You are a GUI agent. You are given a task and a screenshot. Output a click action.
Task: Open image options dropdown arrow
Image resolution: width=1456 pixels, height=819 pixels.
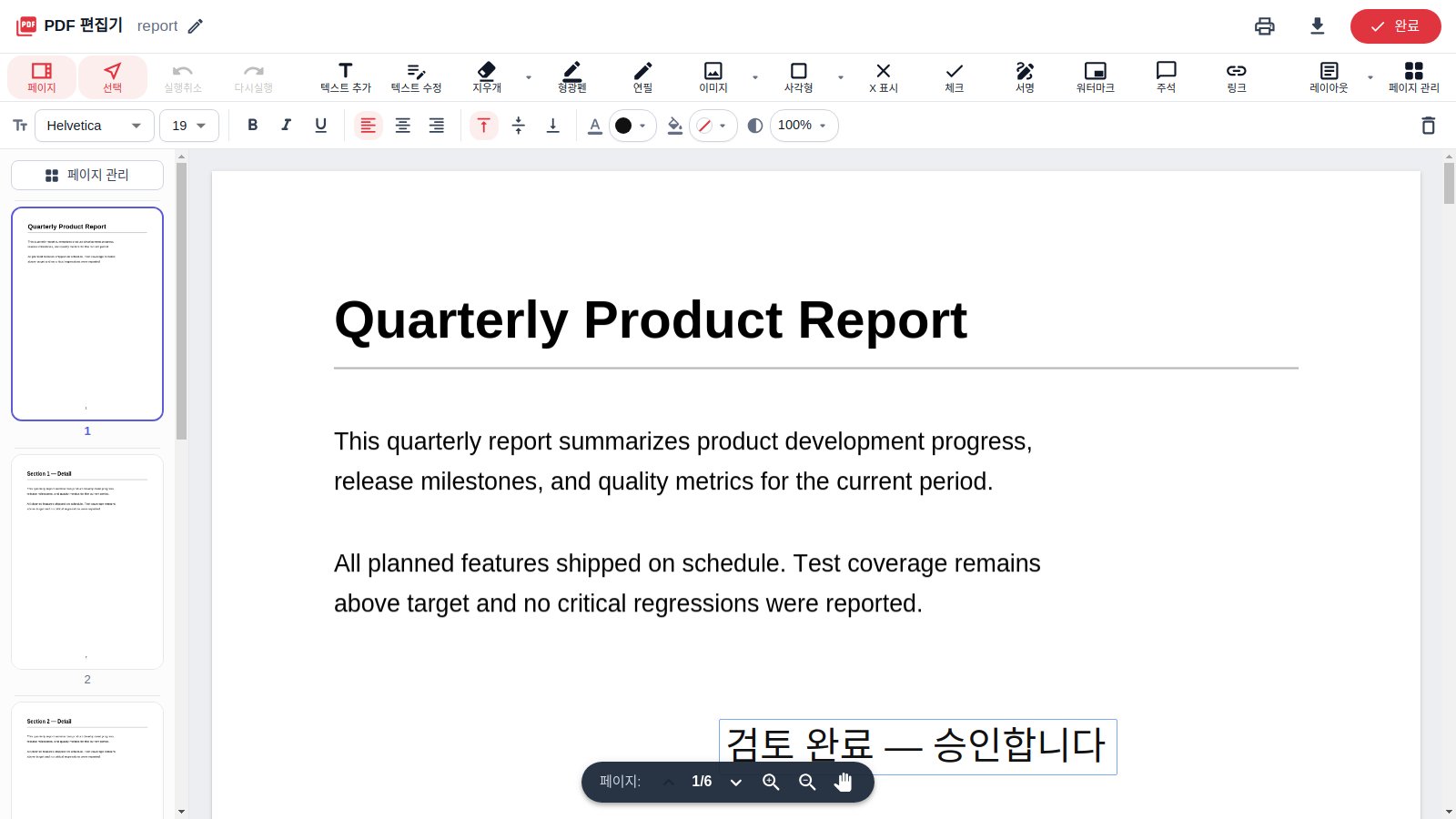point(755,77)
